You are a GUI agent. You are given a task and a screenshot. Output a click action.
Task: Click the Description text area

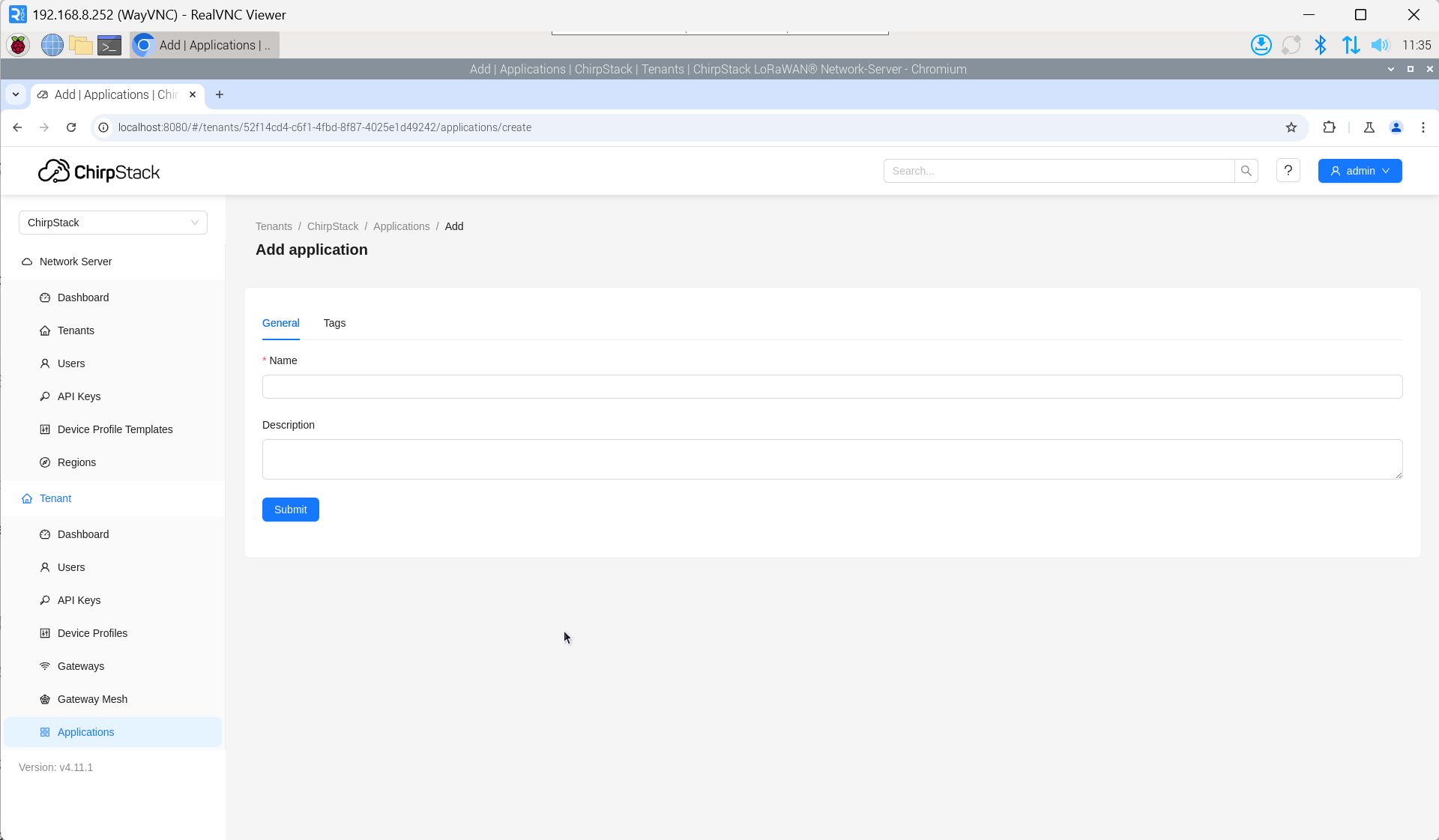click(x=832, y=459)
